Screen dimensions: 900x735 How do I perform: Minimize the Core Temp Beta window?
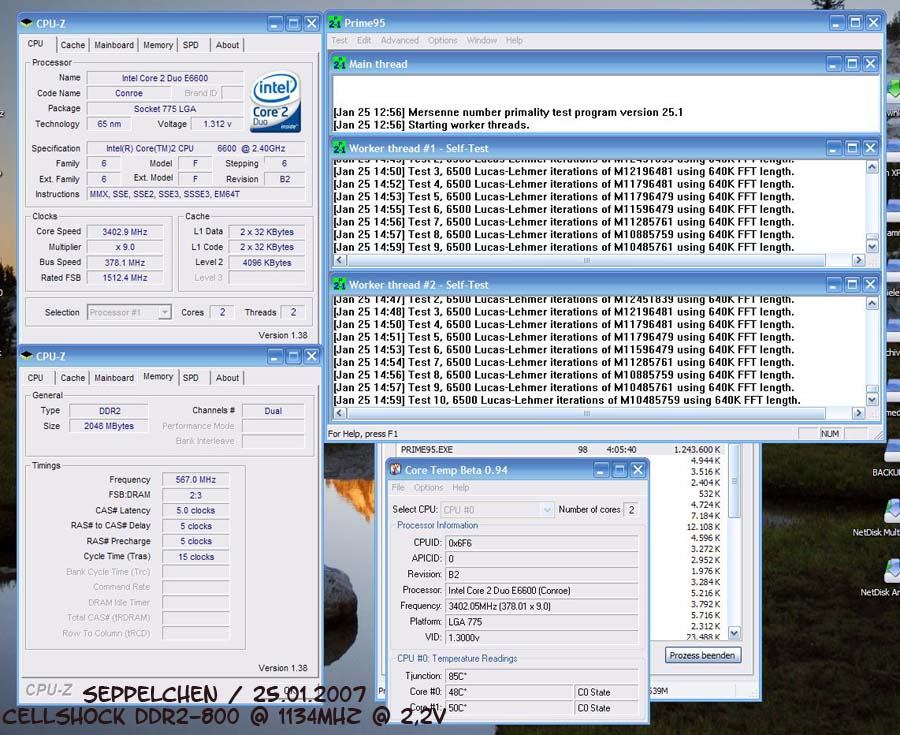(601, 470)
